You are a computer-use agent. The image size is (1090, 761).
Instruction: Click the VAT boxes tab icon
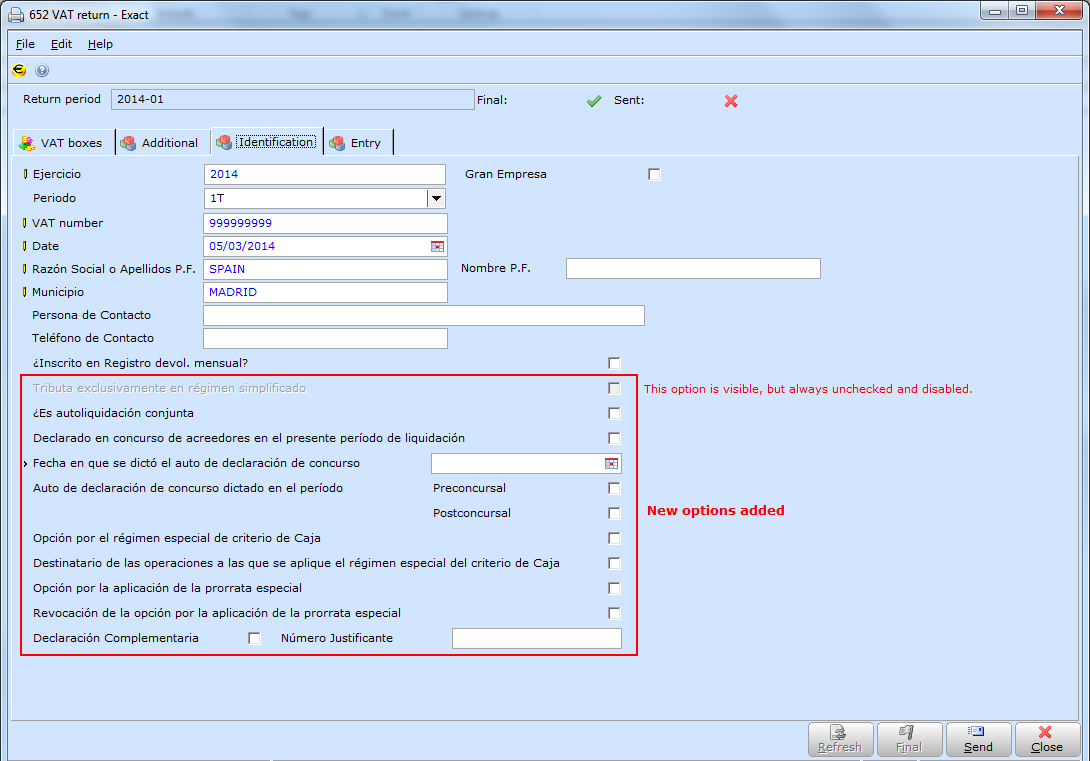tap(27, 143)
